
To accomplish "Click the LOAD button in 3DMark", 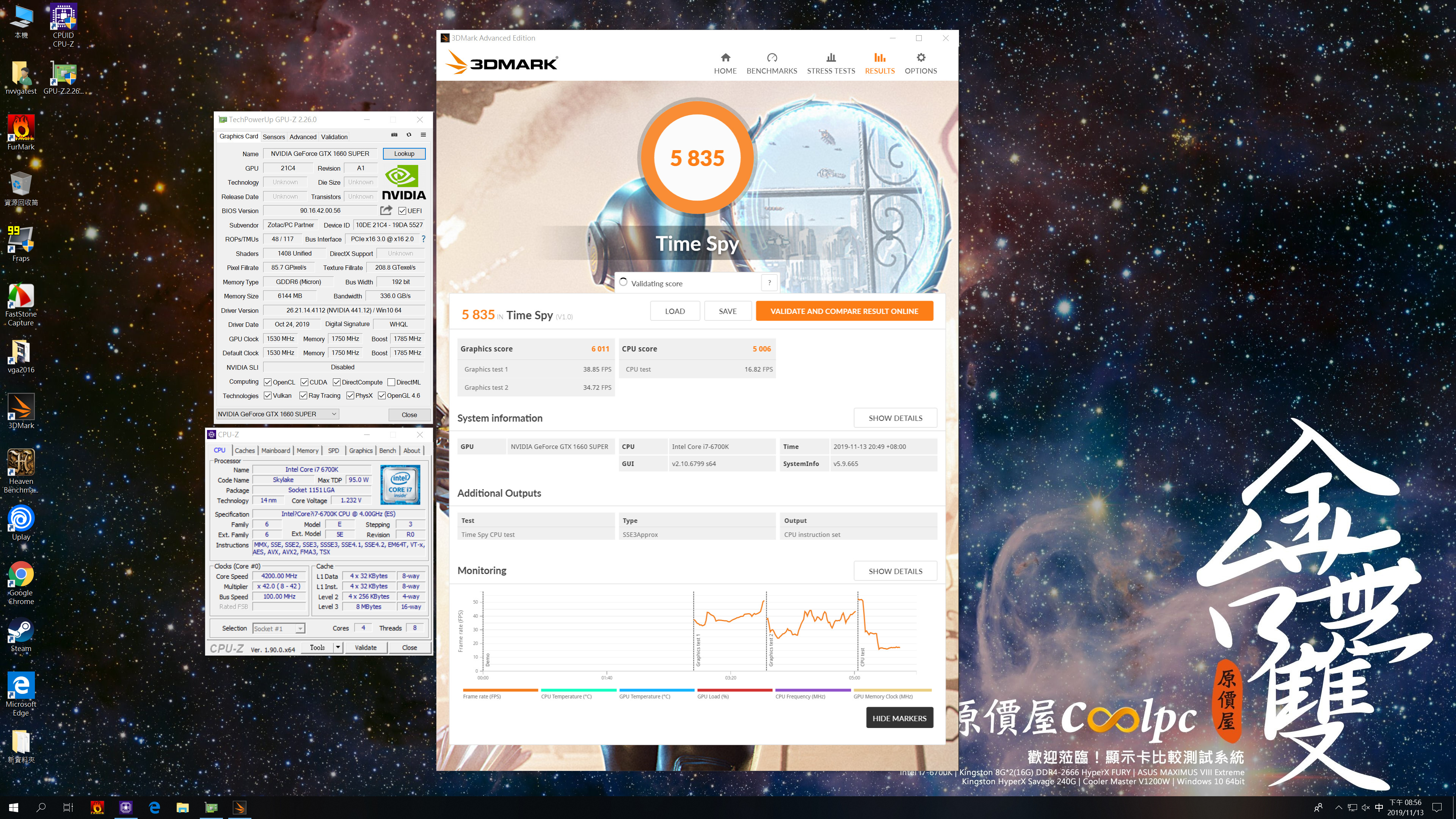I will click(x=675, y=311).
